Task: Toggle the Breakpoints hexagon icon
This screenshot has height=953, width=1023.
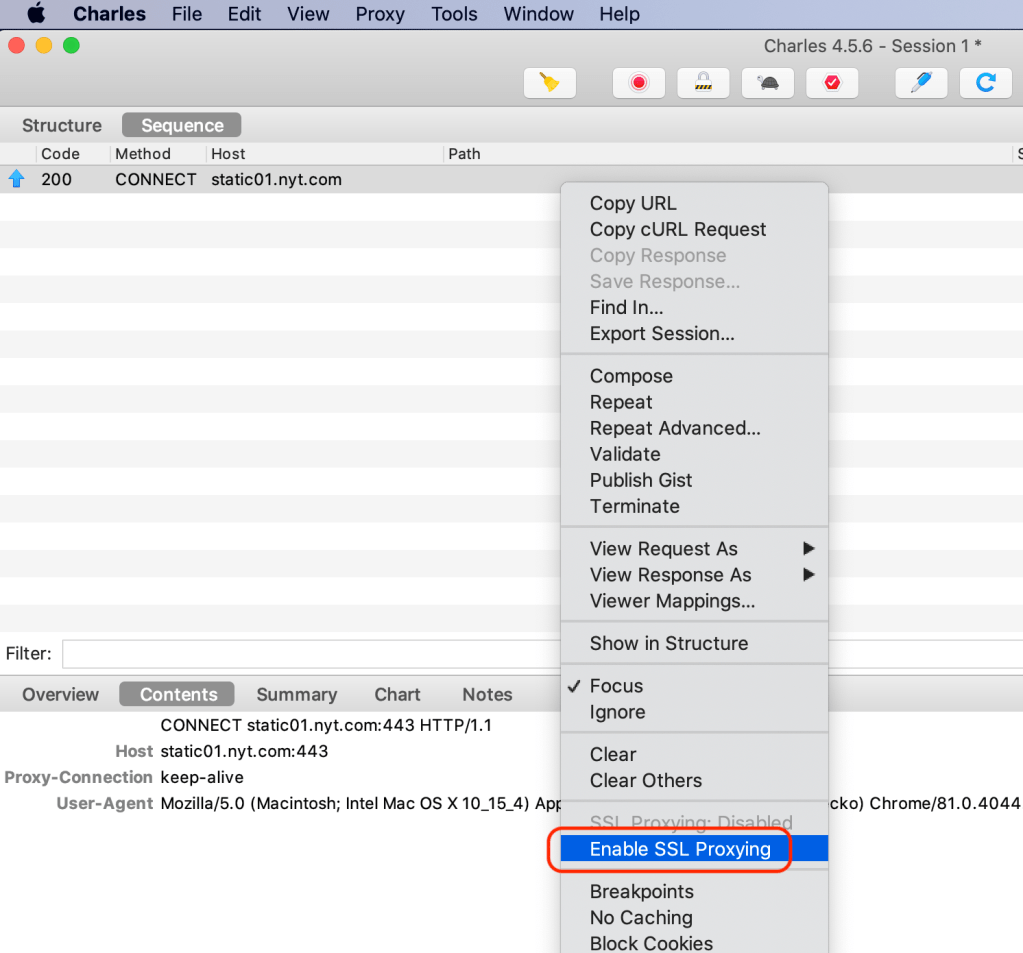Action: click(831, 83)
